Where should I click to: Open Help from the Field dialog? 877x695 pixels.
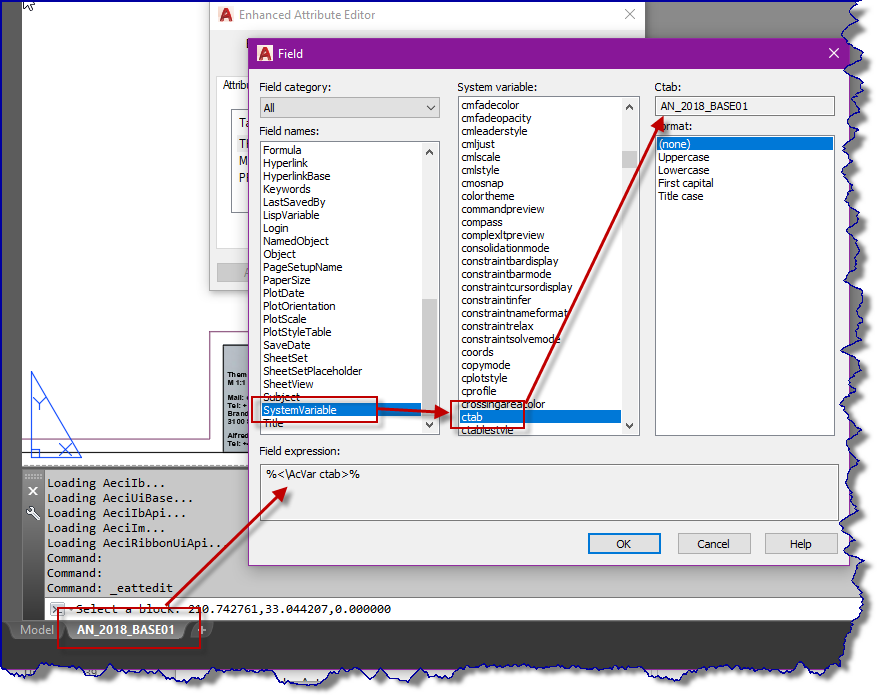point(800,543)
